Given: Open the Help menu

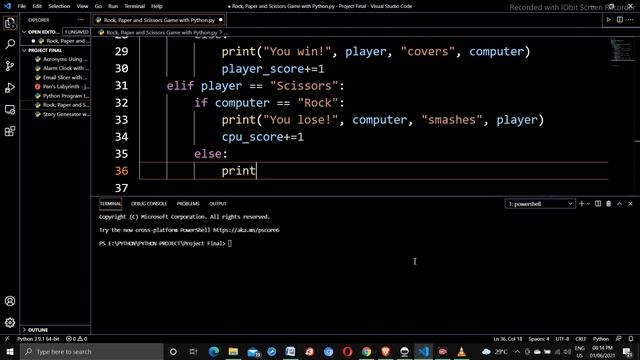Looking at the screenshot, I should point(157,6).
